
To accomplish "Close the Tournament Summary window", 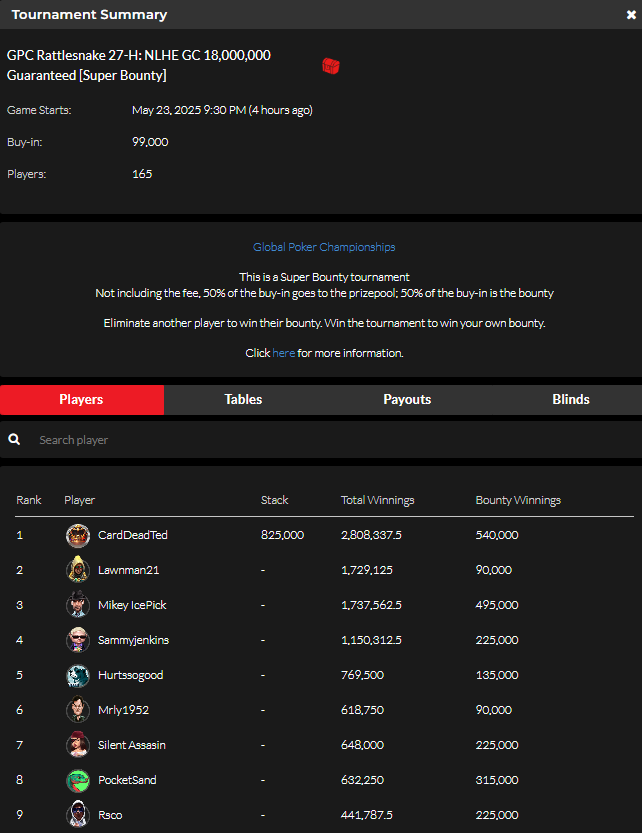I will [631, 14].
